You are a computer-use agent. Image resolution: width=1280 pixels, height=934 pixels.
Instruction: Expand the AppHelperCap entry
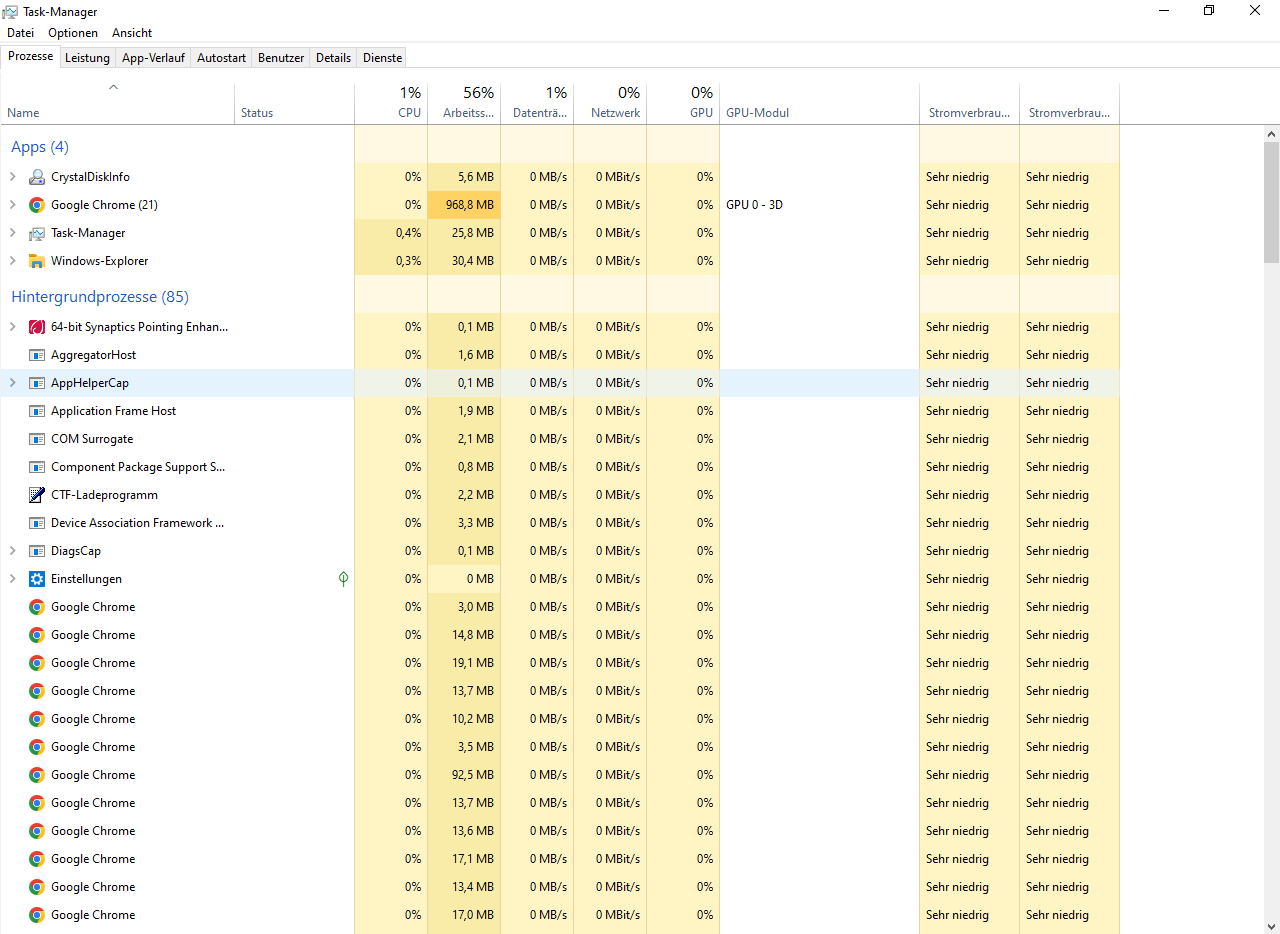coord(12,383)
